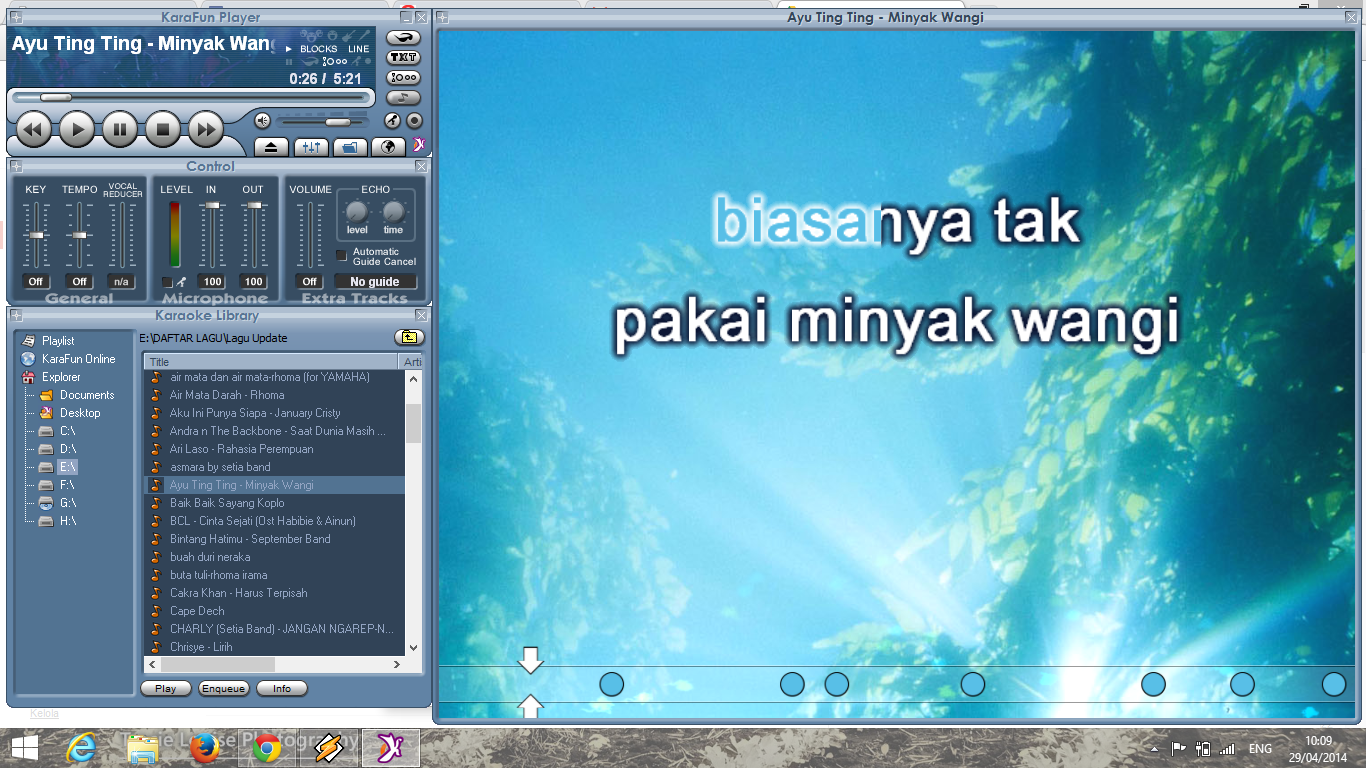Switch lyrics display to LINE mode

359,48
